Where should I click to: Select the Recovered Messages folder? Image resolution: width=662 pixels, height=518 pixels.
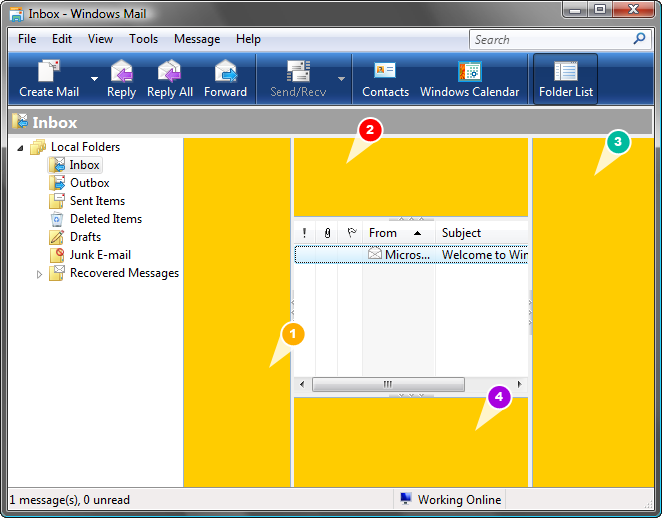[125, 274]
